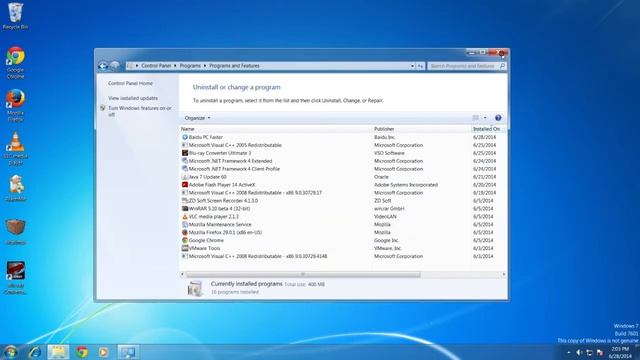Select WinRAR 5.10 beta 4 (32-bit)
The image size is (640, 360).
(x=219, y=209)
